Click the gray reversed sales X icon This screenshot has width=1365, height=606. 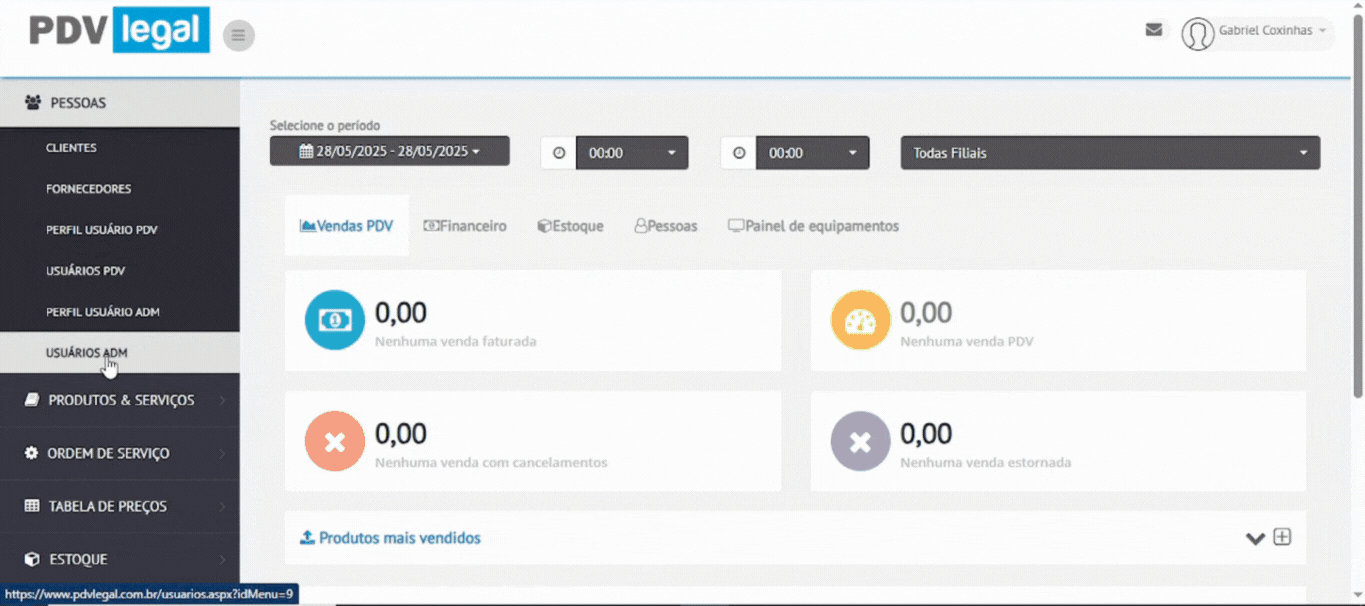(860, 441)
